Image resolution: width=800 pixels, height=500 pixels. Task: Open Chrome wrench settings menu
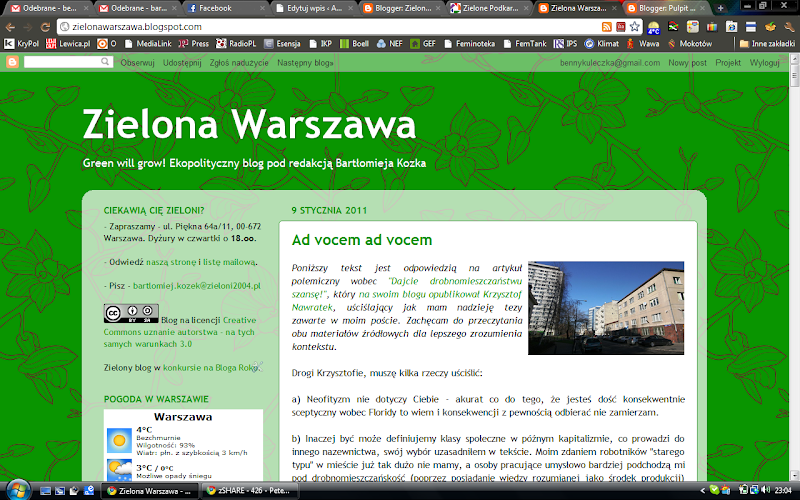[x=789, y=27]
